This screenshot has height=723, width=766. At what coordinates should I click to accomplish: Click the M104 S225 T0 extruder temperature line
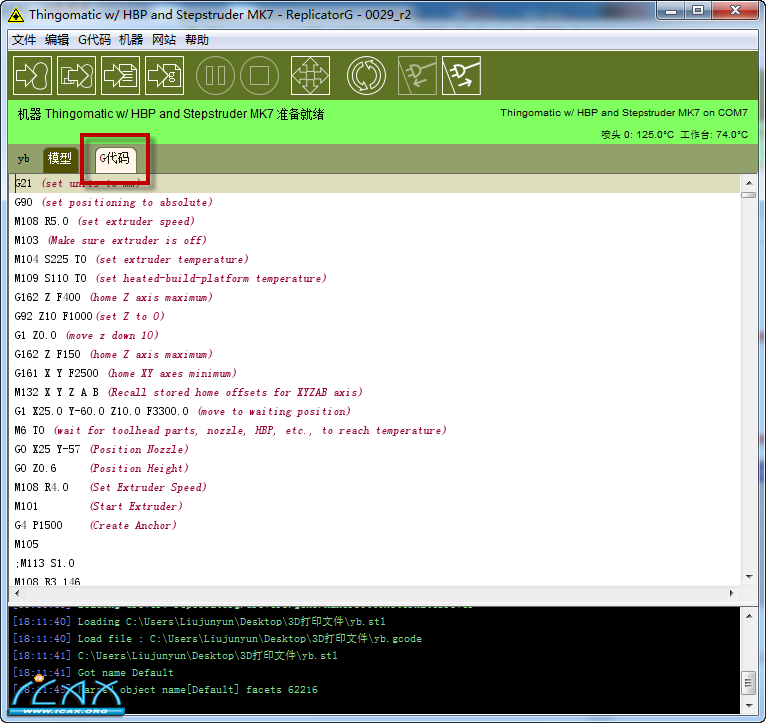click(131, 259)
